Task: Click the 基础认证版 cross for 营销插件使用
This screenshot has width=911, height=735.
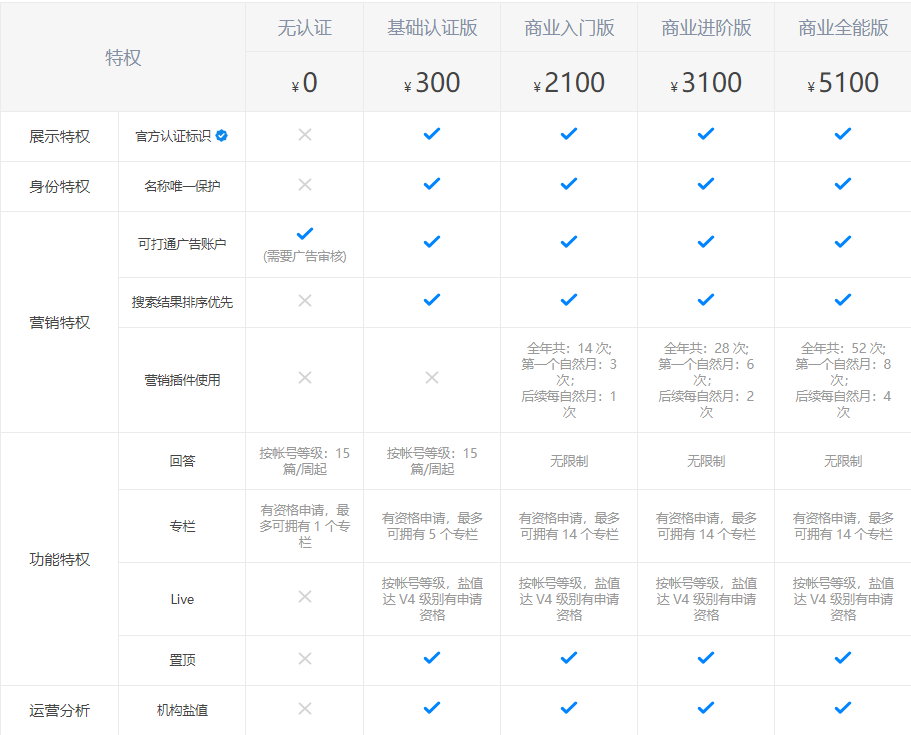Action: (x=432, y=378)
